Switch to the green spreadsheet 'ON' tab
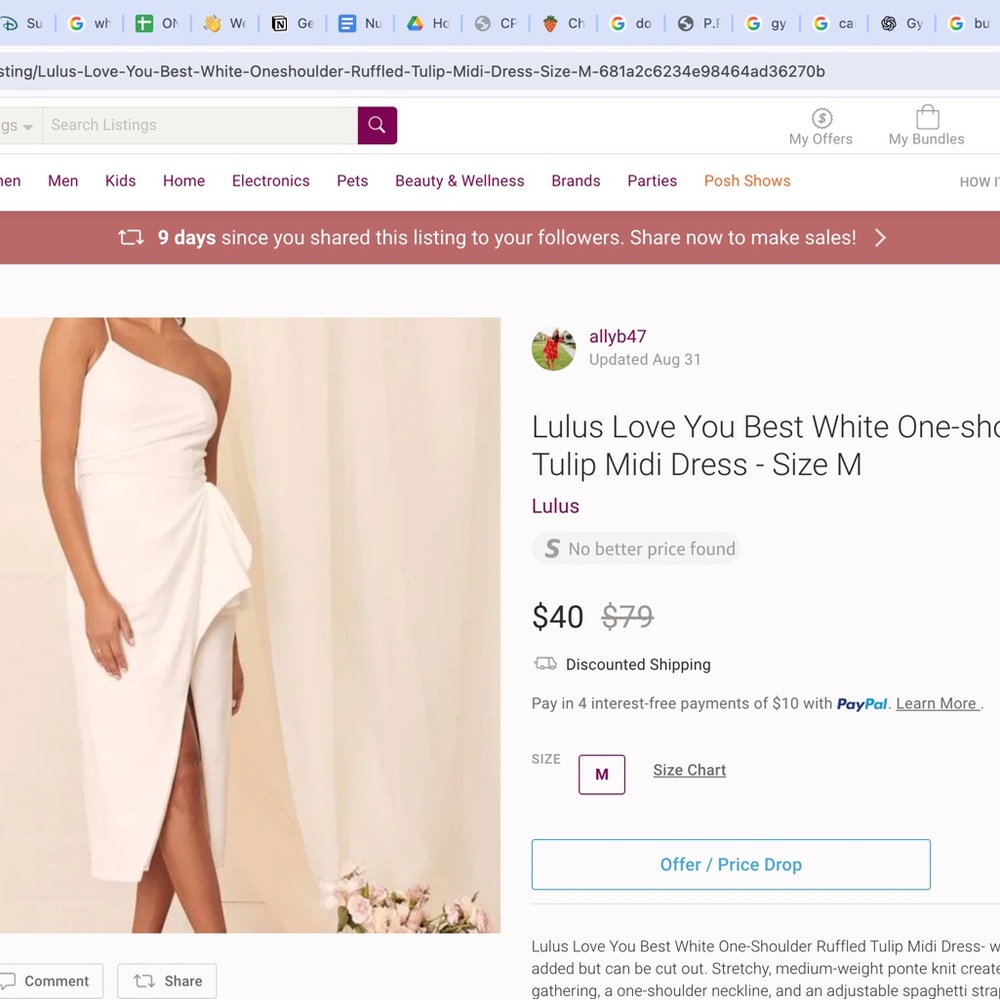Viewport: 1000px width, 1000px height. pos(158,24)
